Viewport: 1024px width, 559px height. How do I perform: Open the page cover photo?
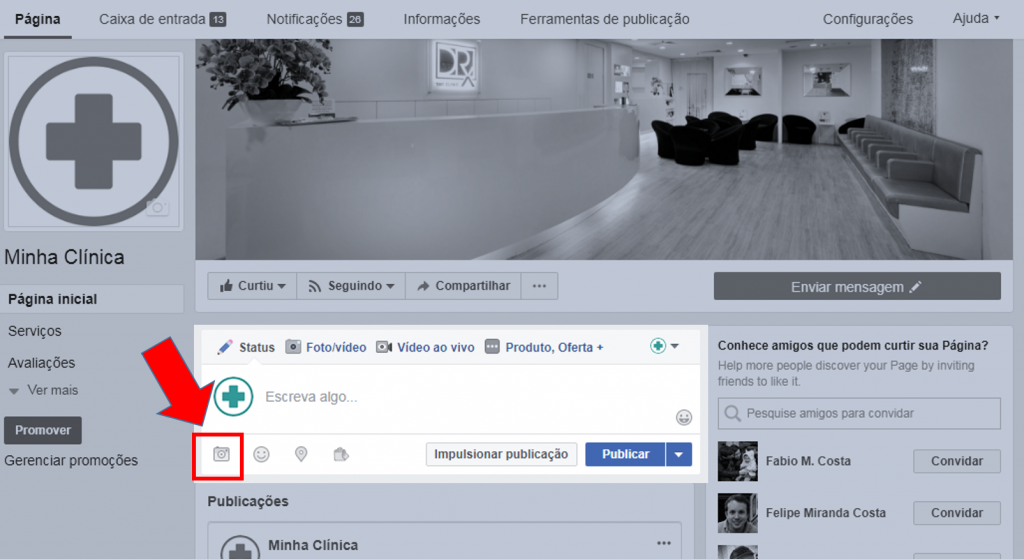point(604,149)
